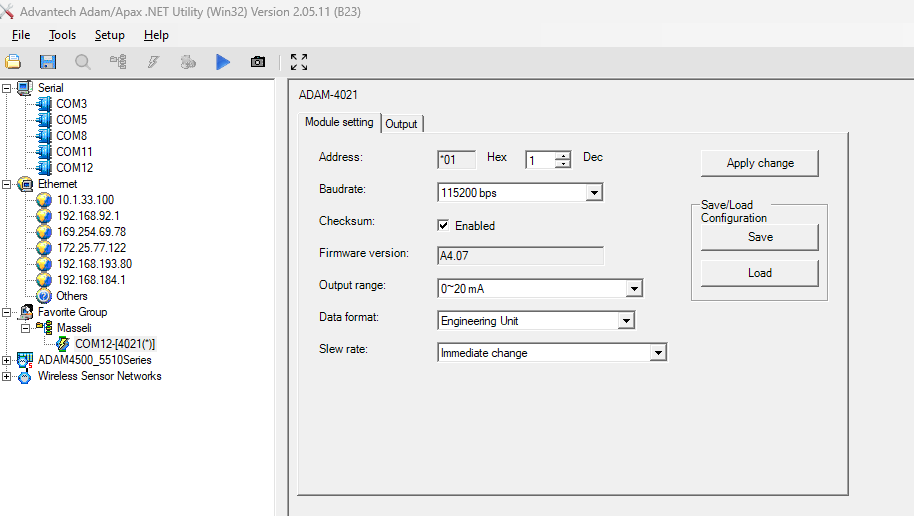Open the Output range dropdown
The image size is (914, 516).
[634, 289]
